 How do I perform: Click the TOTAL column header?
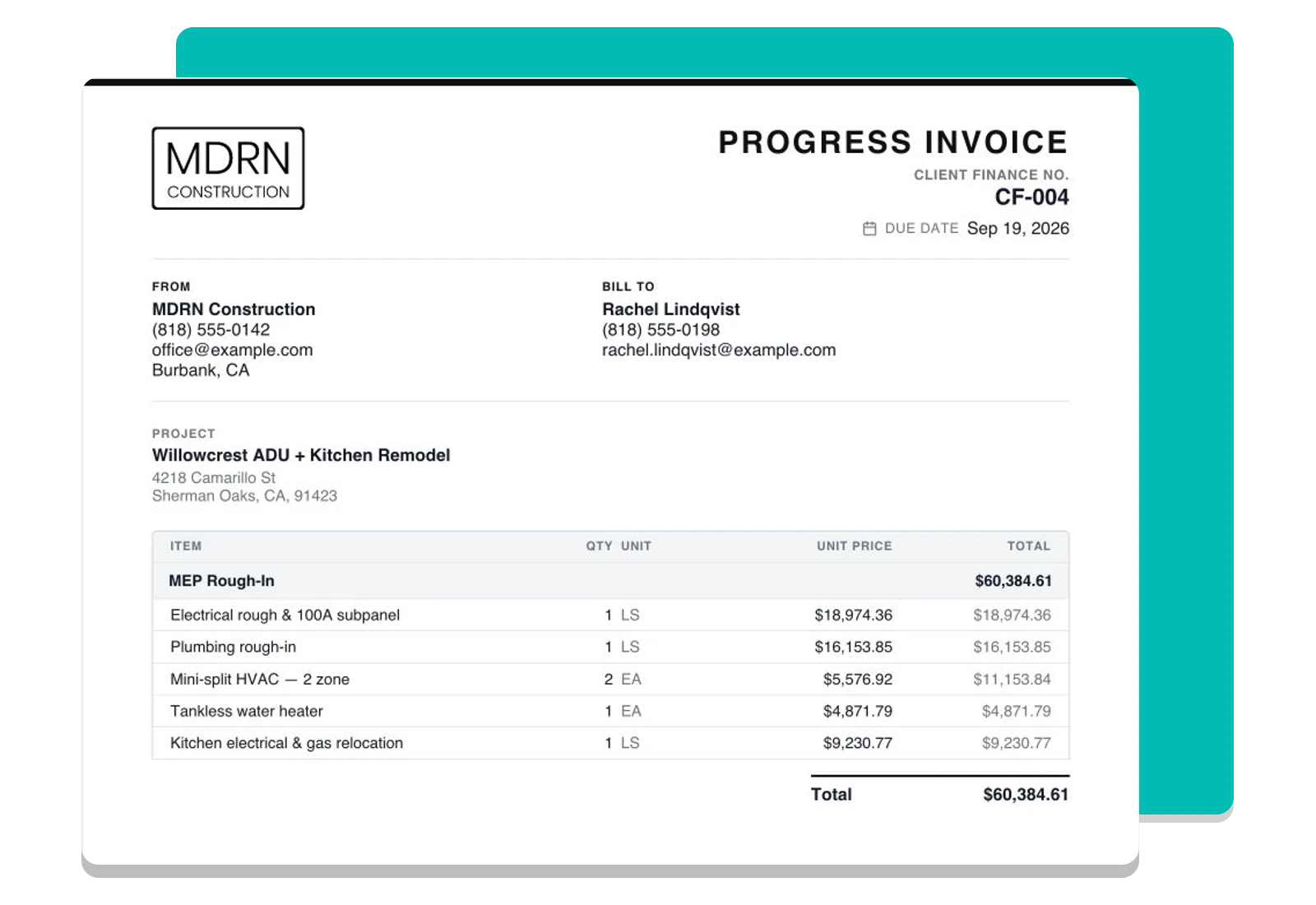[x=1029, y=546]
